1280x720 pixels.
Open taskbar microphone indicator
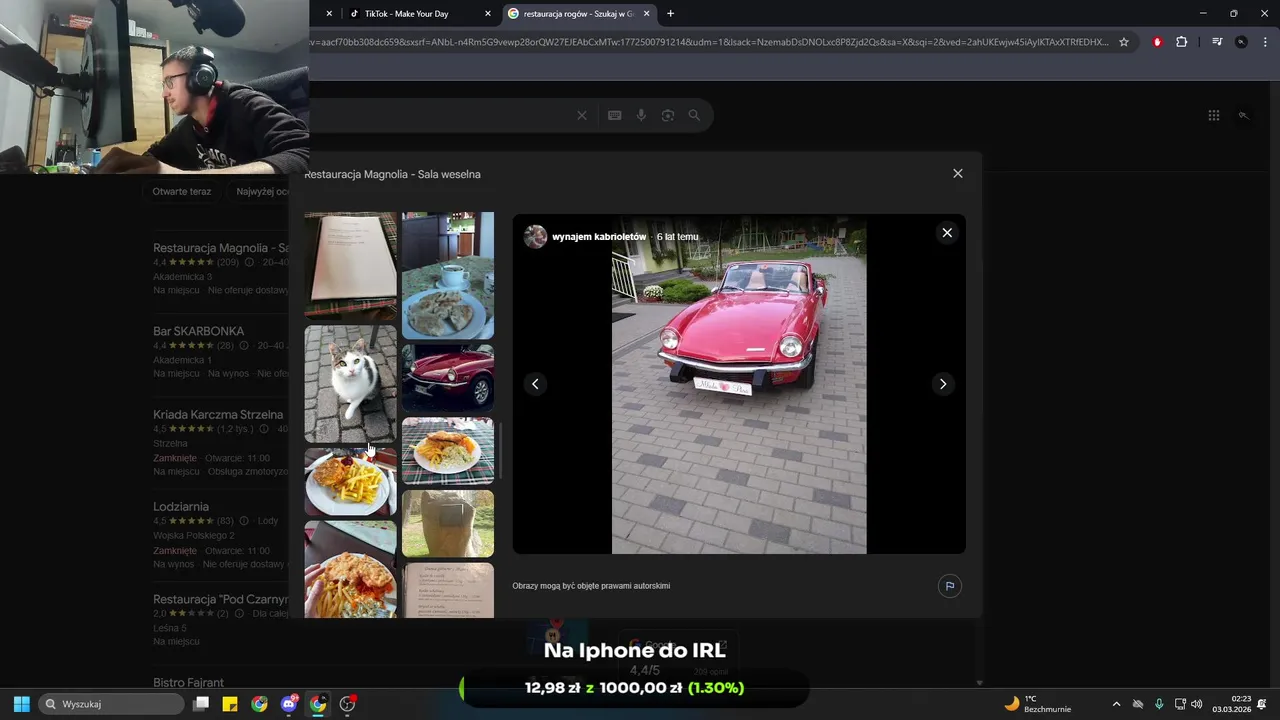coord(1159,704)
